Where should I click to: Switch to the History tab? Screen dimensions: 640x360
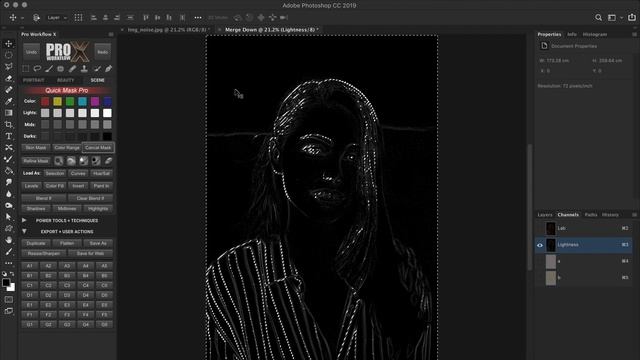[610, 215]
